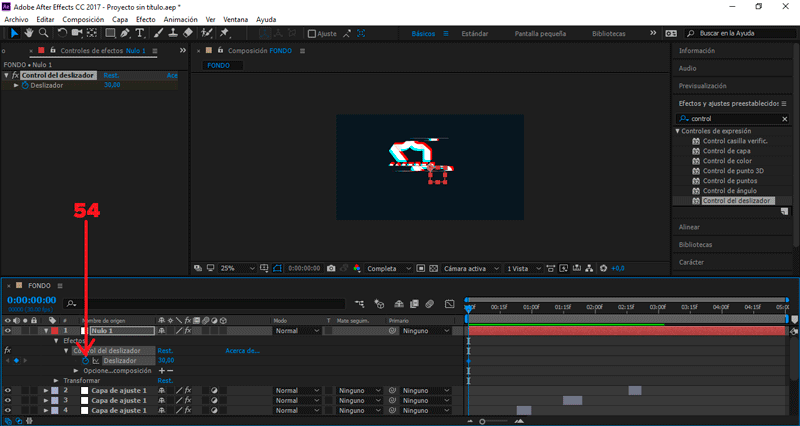Open the 1 Vista layout dropdown
The height and width of the screenshot is (426, 800).
pos(523,268)
